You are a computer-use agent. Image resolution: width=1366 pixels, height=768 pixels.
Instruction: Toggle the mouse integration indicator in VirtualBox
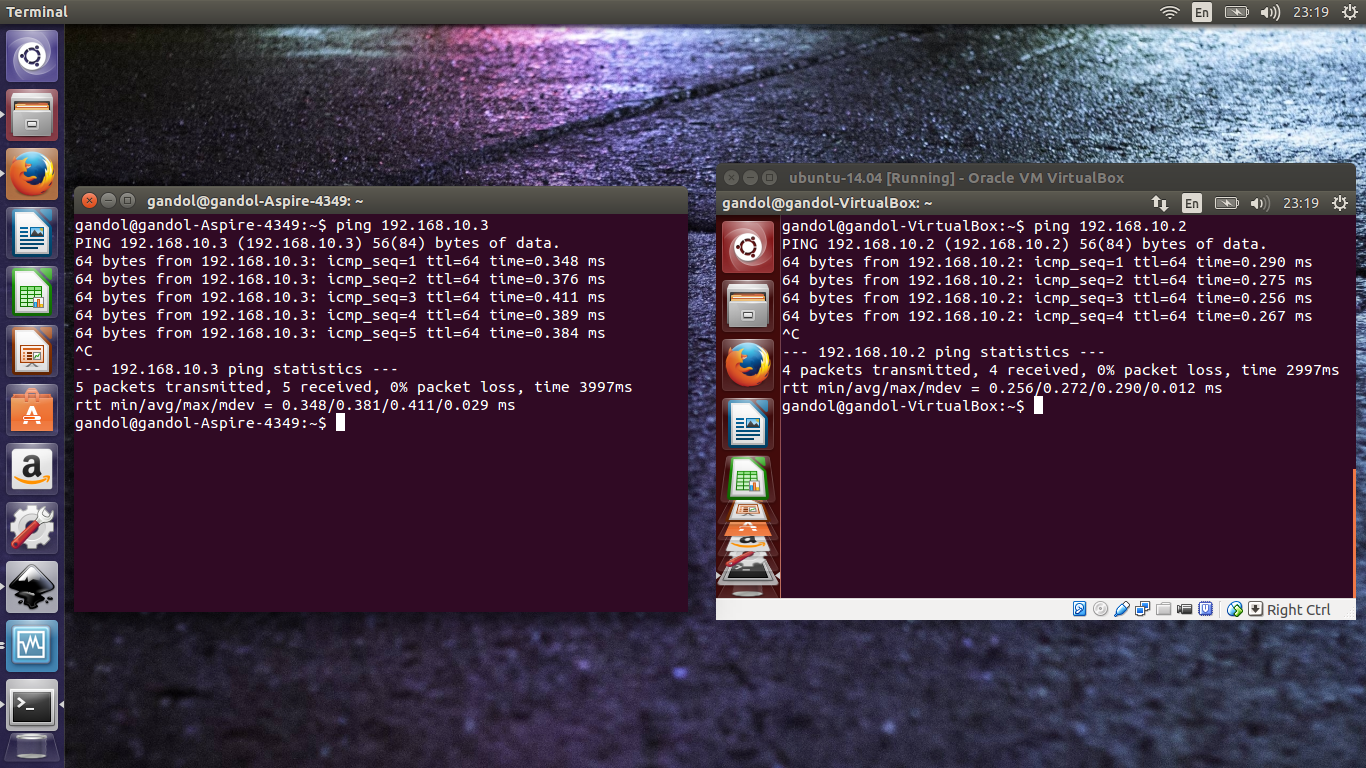pos(1236,609)
